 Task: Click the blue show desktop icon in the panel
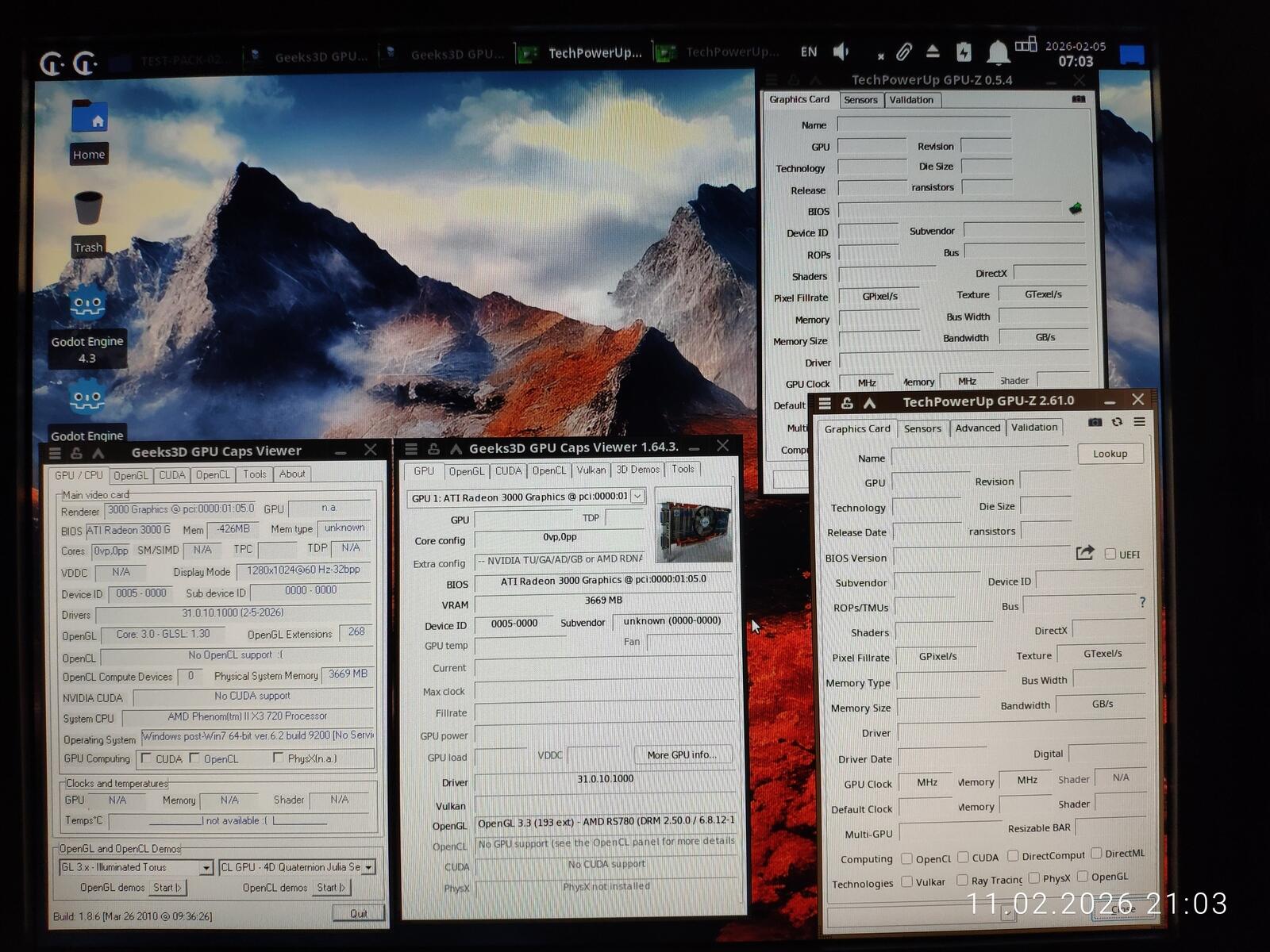pyautogui.click(x=1132, y=55)
